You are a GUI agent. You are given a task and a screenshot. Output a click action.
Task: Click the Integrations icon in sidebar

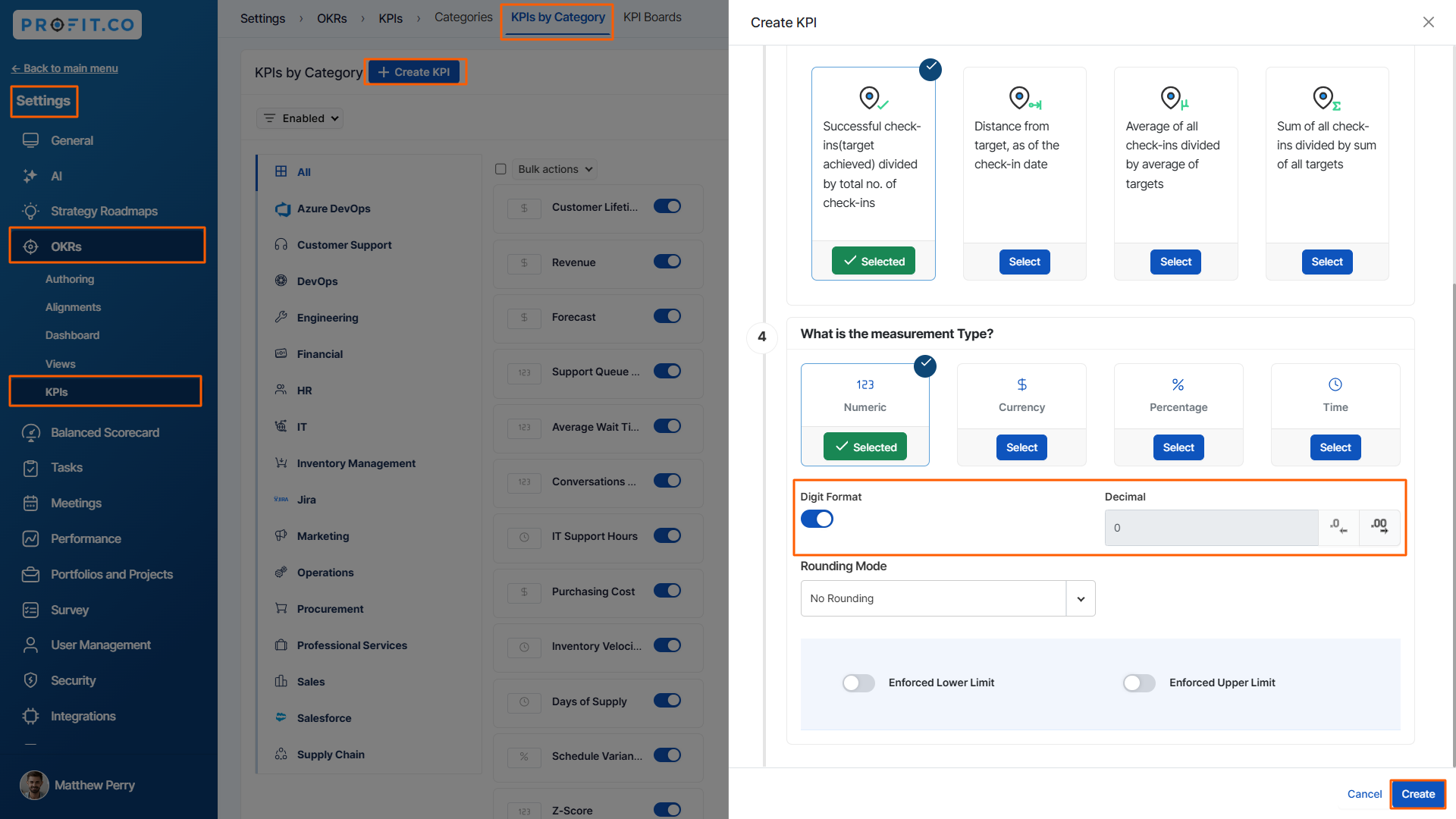coord(30,716)
